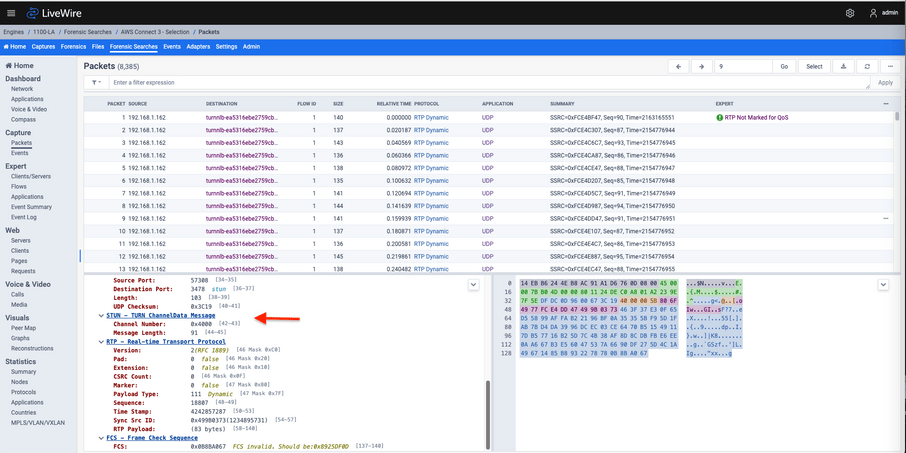Select packet row 12
Image resolution: width=906 pixels, height=453 pixels.
(489, 257)
